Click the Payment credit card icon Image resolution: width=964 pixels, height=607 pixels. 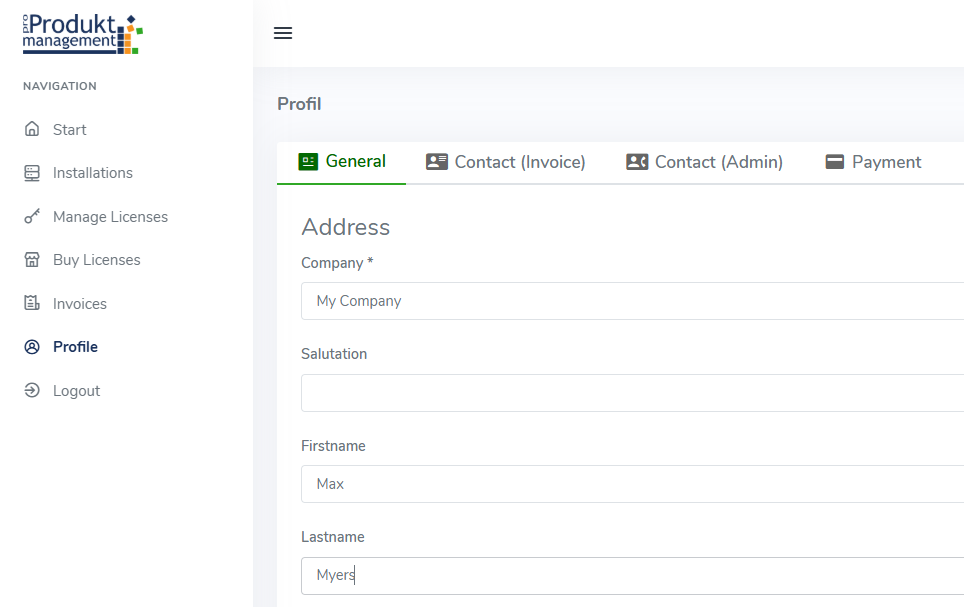pos(835,162)
